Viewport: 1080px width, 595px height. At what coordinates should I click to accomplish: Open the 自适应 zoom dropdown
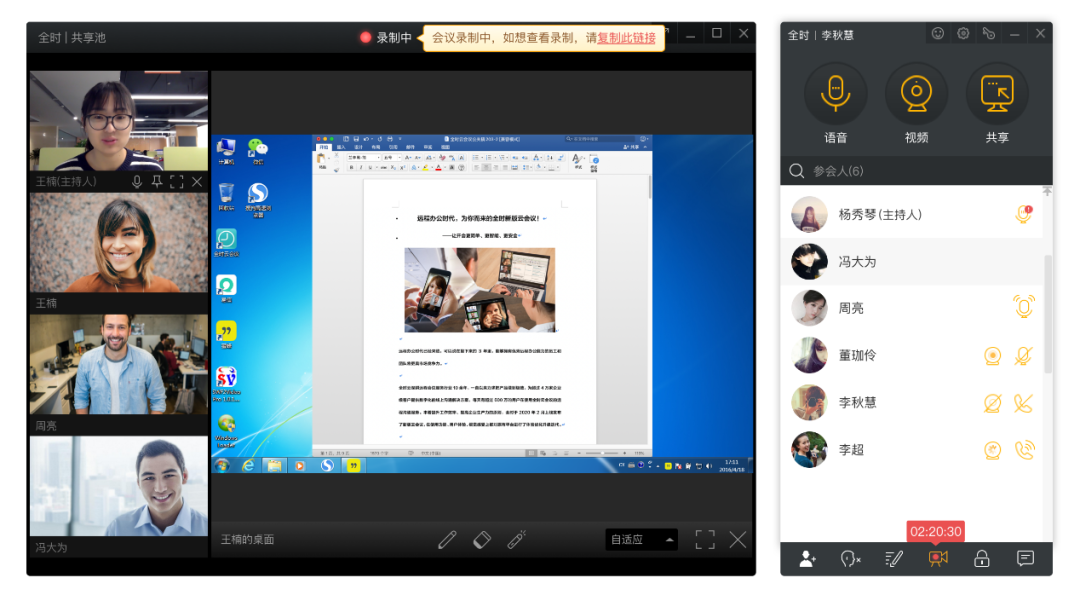coord(641,539)
